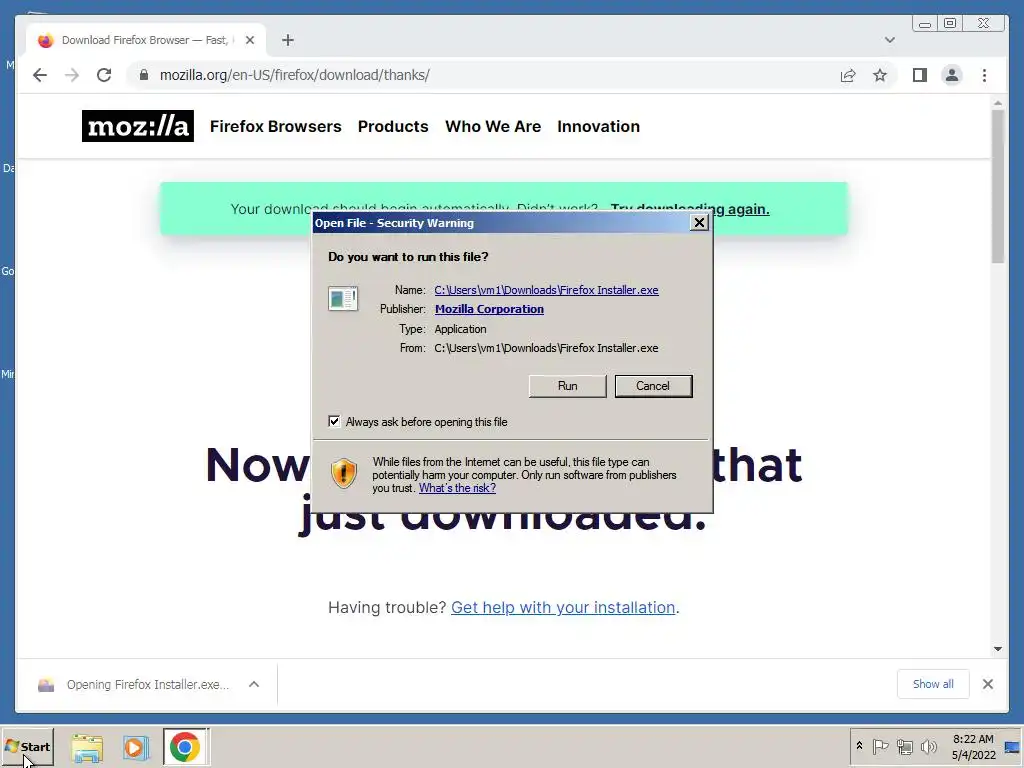1024x768 pixels.
Task: Close the Download Firefox Browser tab
Action: pos(249,40)
